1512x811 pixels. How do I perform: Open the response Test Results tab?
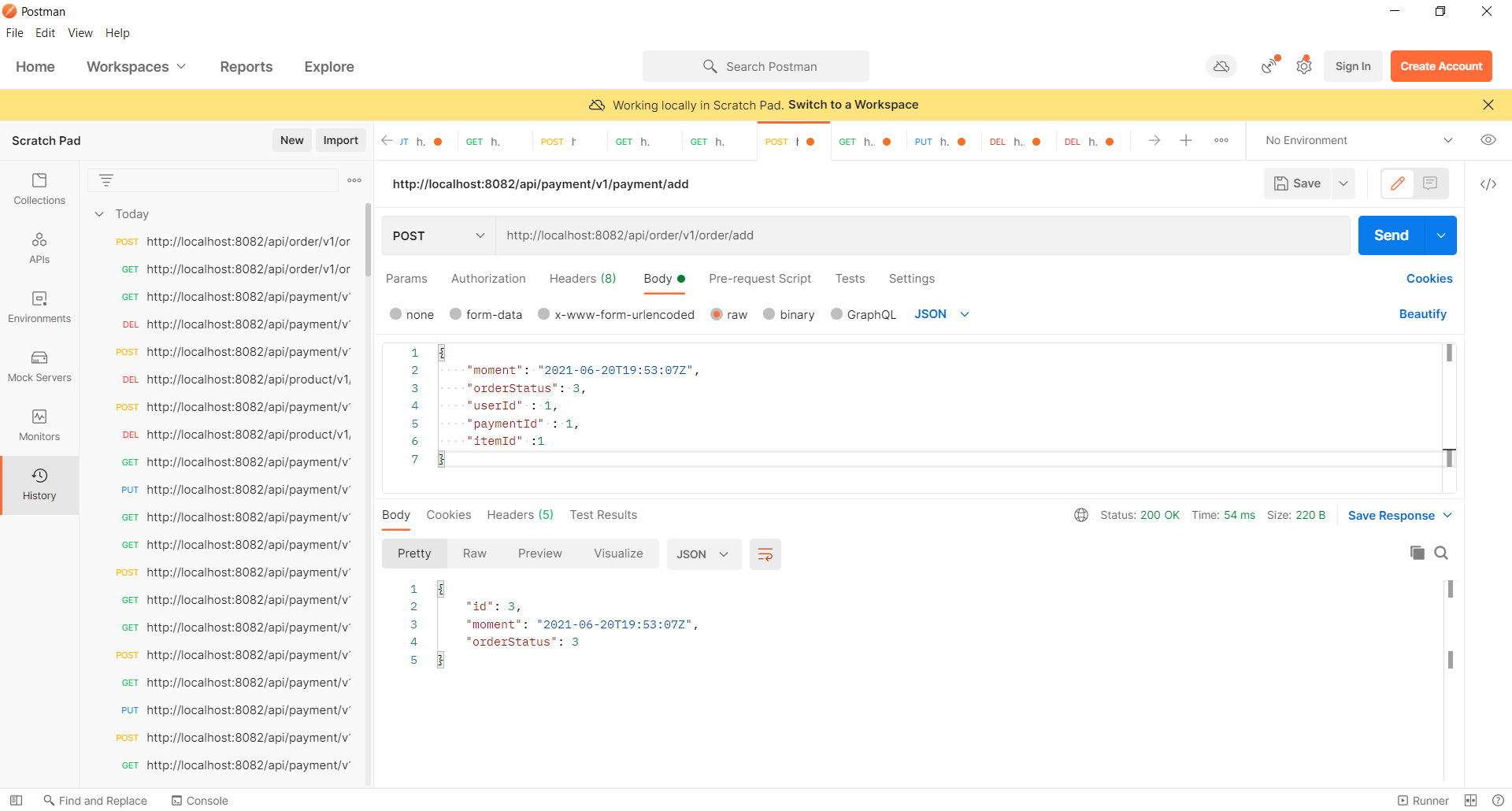coord(603,515)
